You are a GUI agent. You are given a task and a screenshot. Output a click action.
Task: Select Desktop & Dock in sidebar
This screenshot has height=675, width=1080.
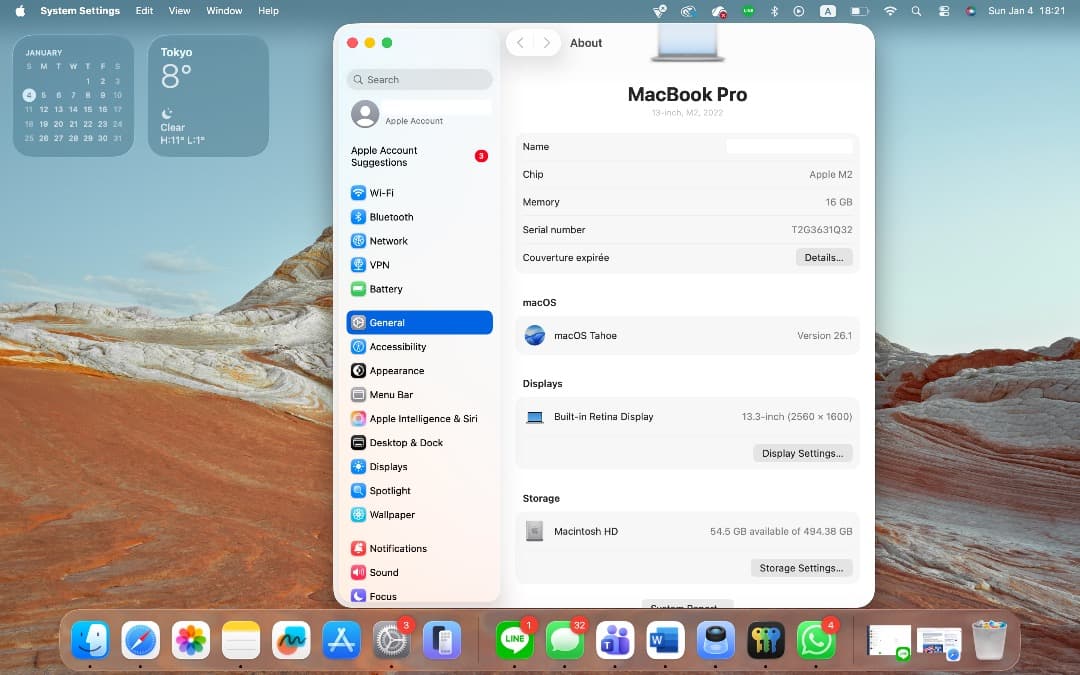pos(405,443)
